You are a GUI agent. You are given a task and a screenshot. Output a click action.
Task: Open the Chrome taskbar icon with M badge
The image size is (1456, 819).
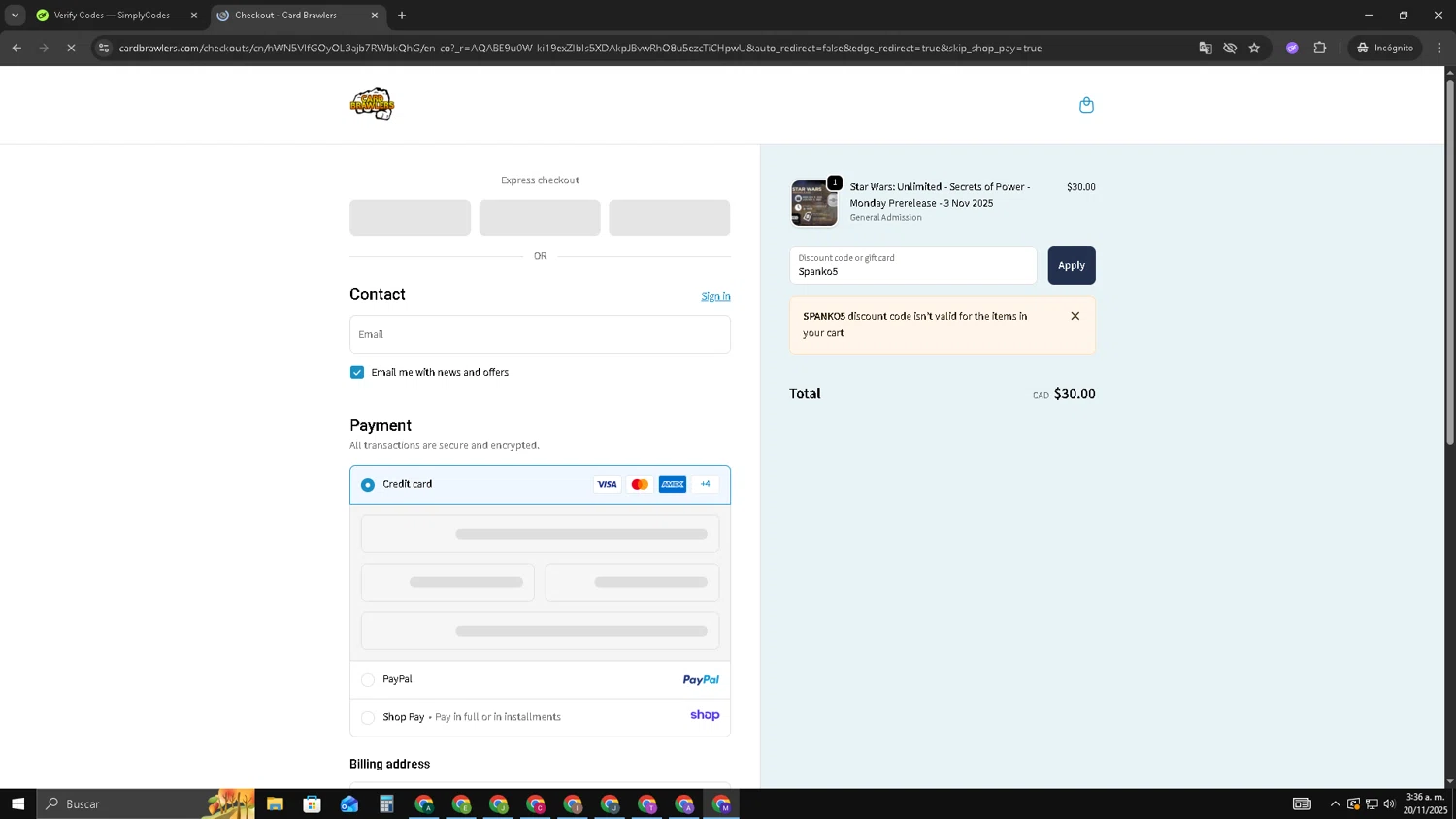(x=721, y=803)
